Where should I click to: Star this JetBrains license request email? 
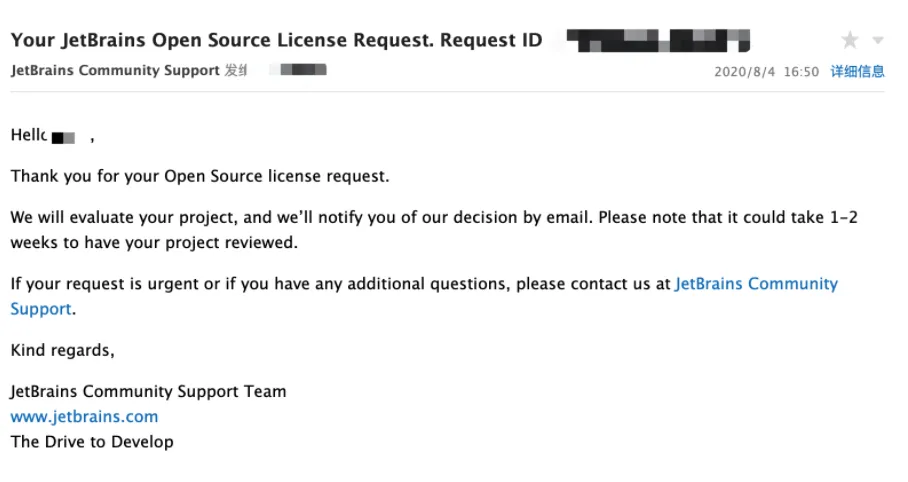(x=850, y=41)
